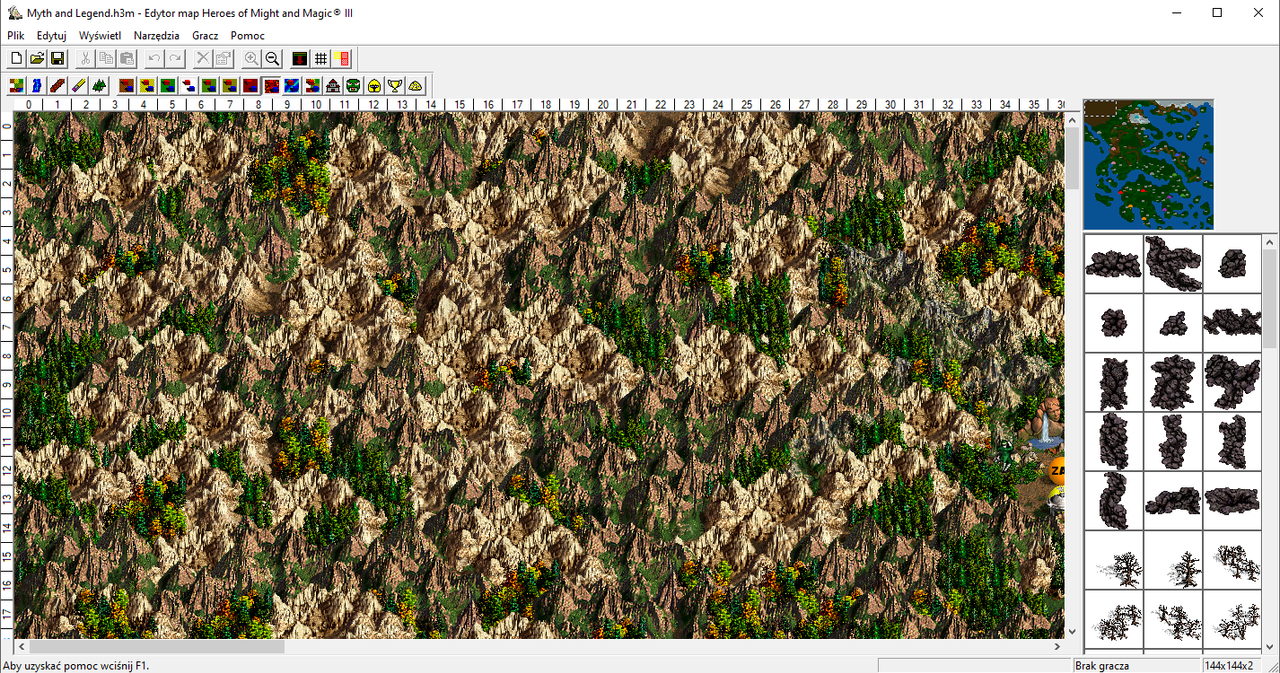Maximize the map editor window
1280x673 pixels.
tap(1217, 13)
